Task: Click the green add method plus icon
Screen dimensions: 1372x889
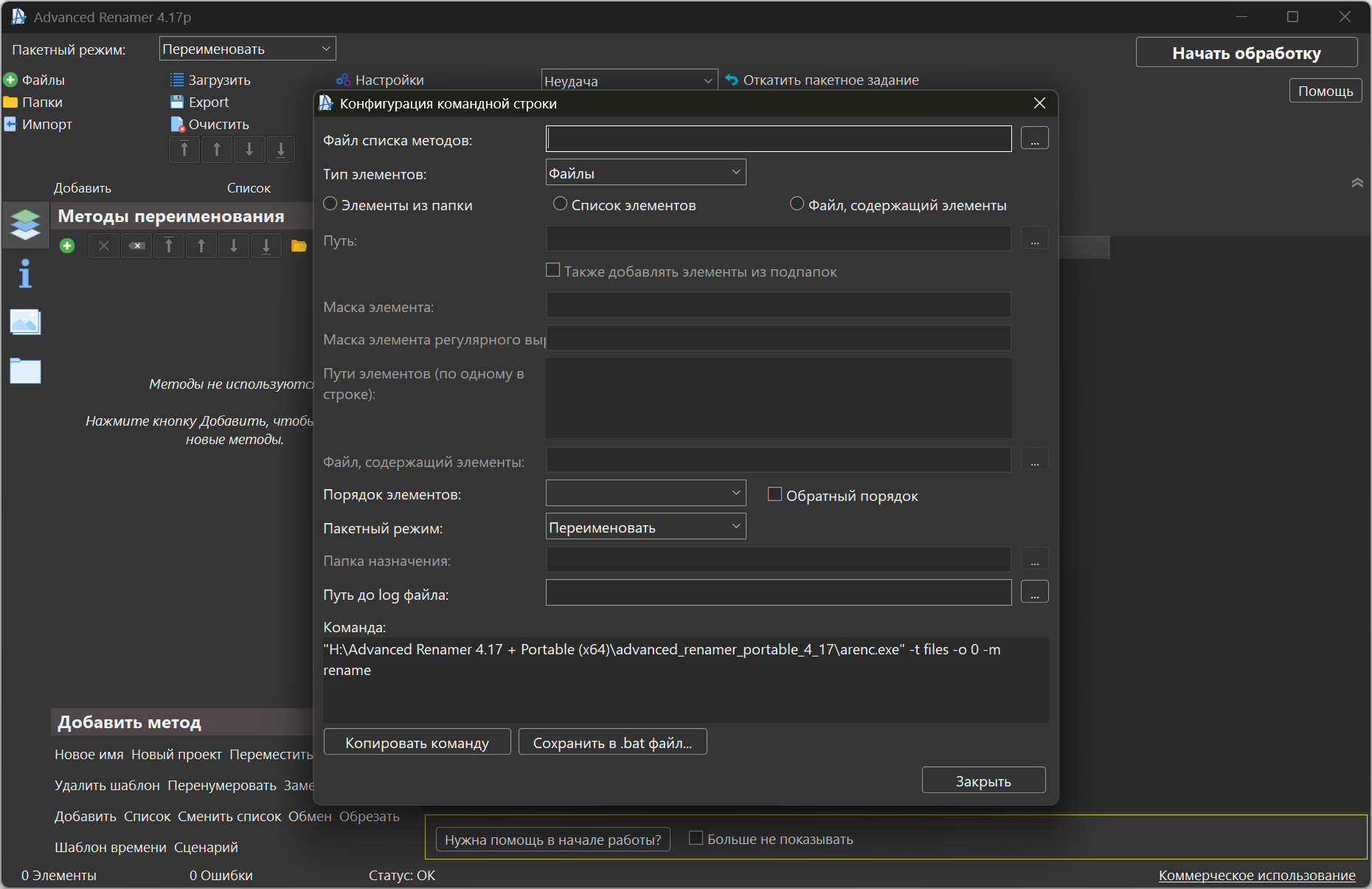Action: click(67, 246)
